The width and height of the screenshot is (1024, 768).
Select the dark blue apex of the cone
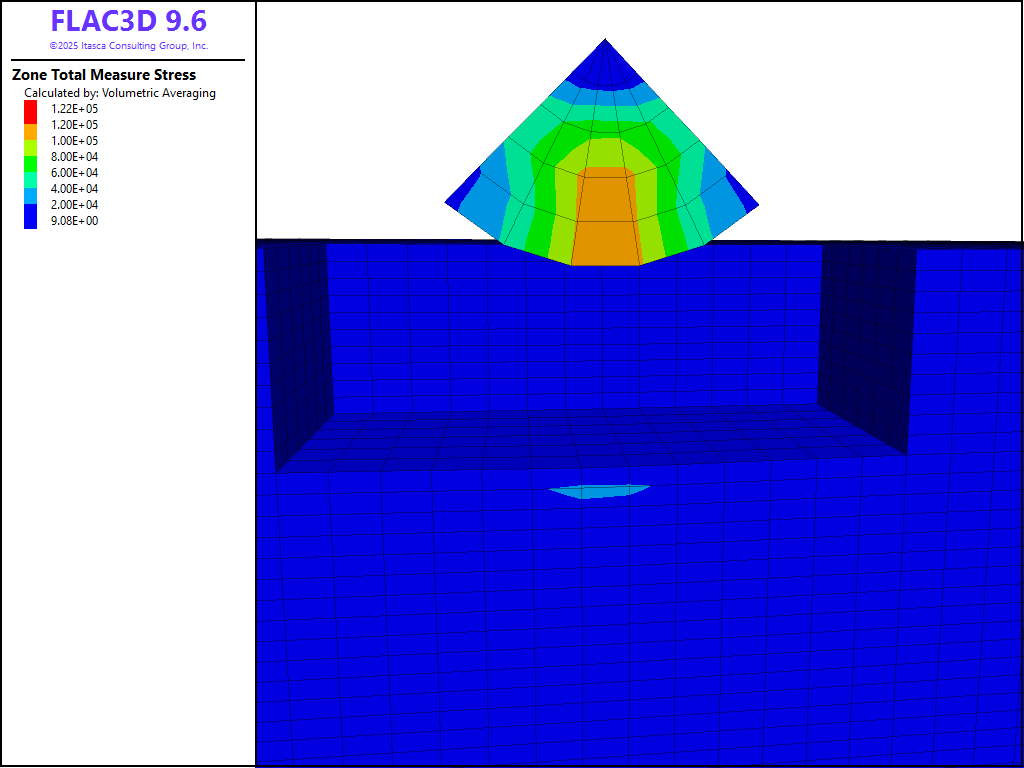(605, 64)
